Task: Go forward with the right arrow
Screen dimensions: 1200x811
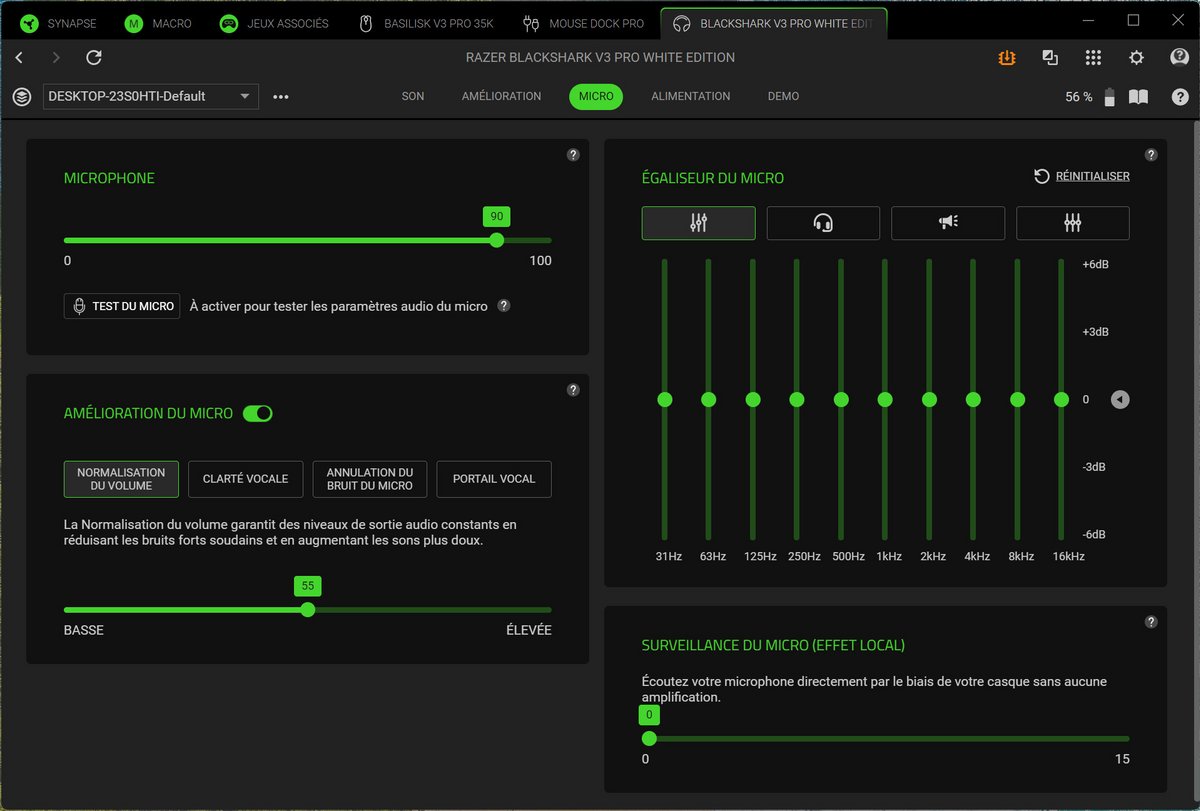Action: click(x=56, y=58)
